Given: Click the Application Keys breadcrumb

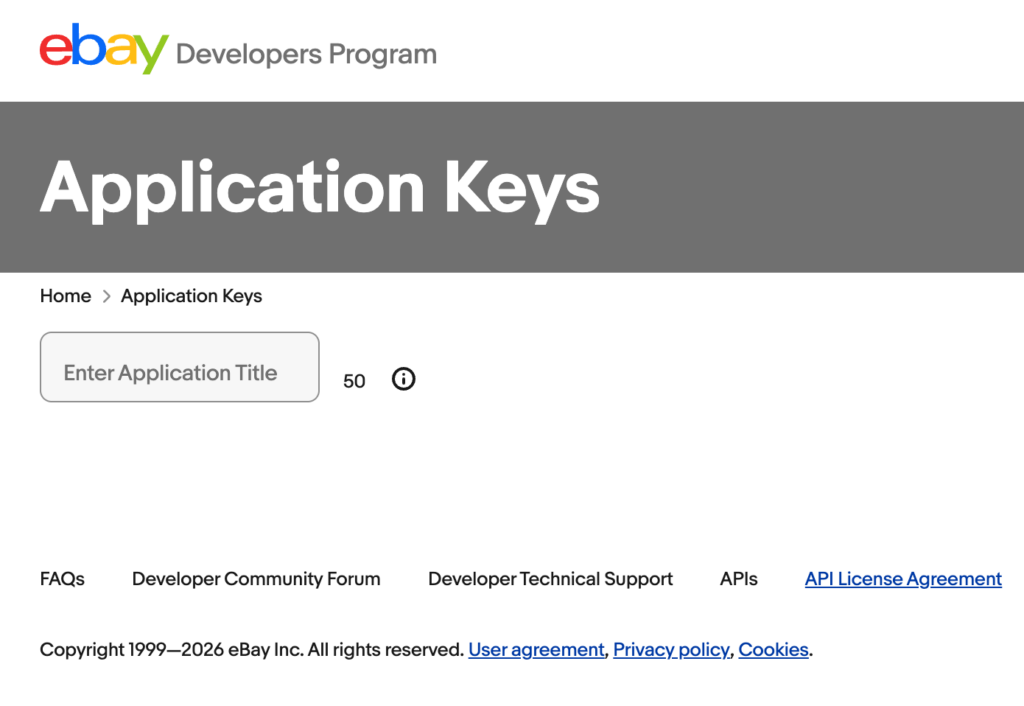Looking at the screenshot, I should pos(191,296).
